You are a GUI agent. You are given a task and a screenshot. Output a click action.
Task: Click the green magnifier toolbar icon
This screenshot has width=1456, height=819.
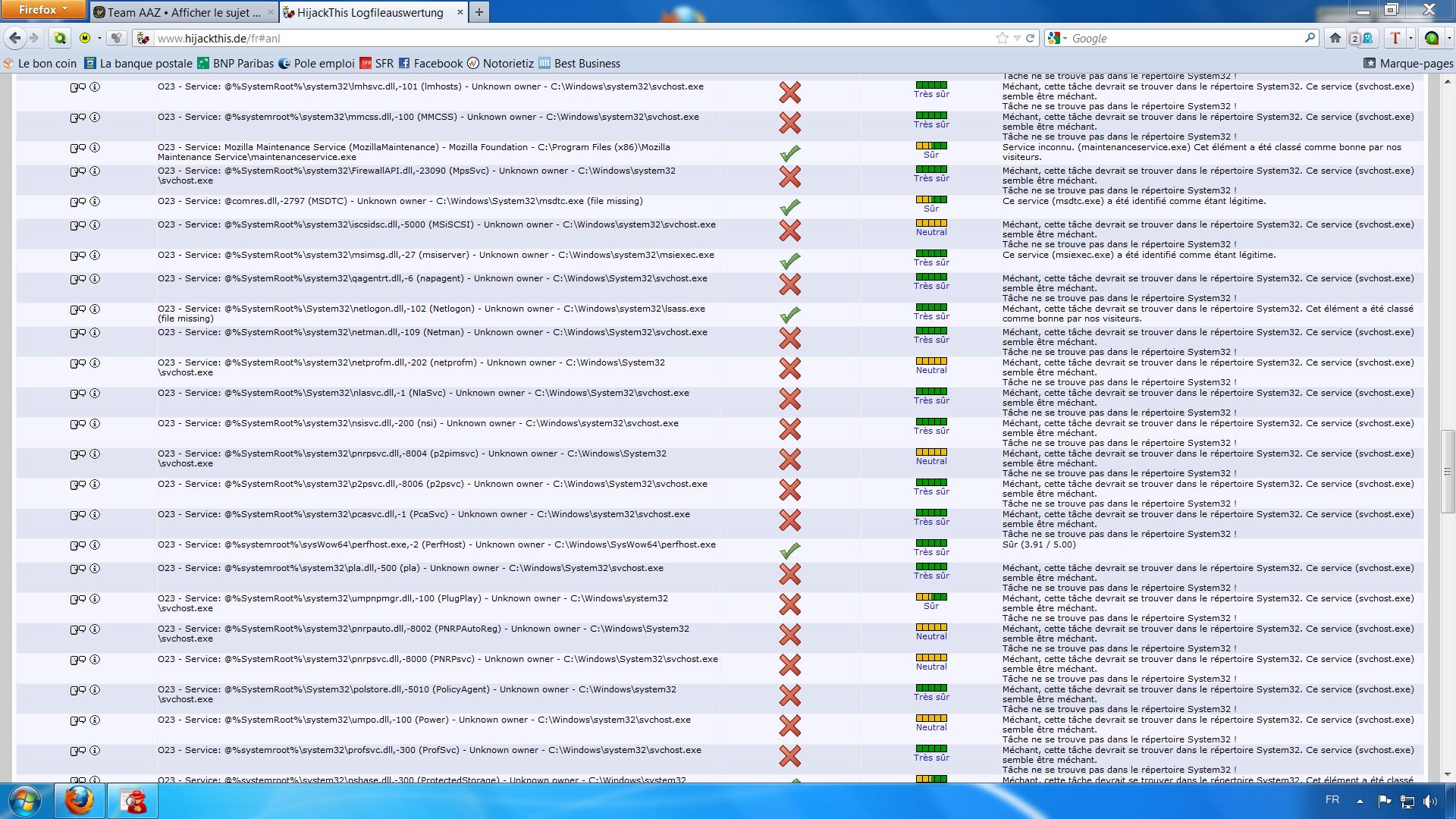59,38
